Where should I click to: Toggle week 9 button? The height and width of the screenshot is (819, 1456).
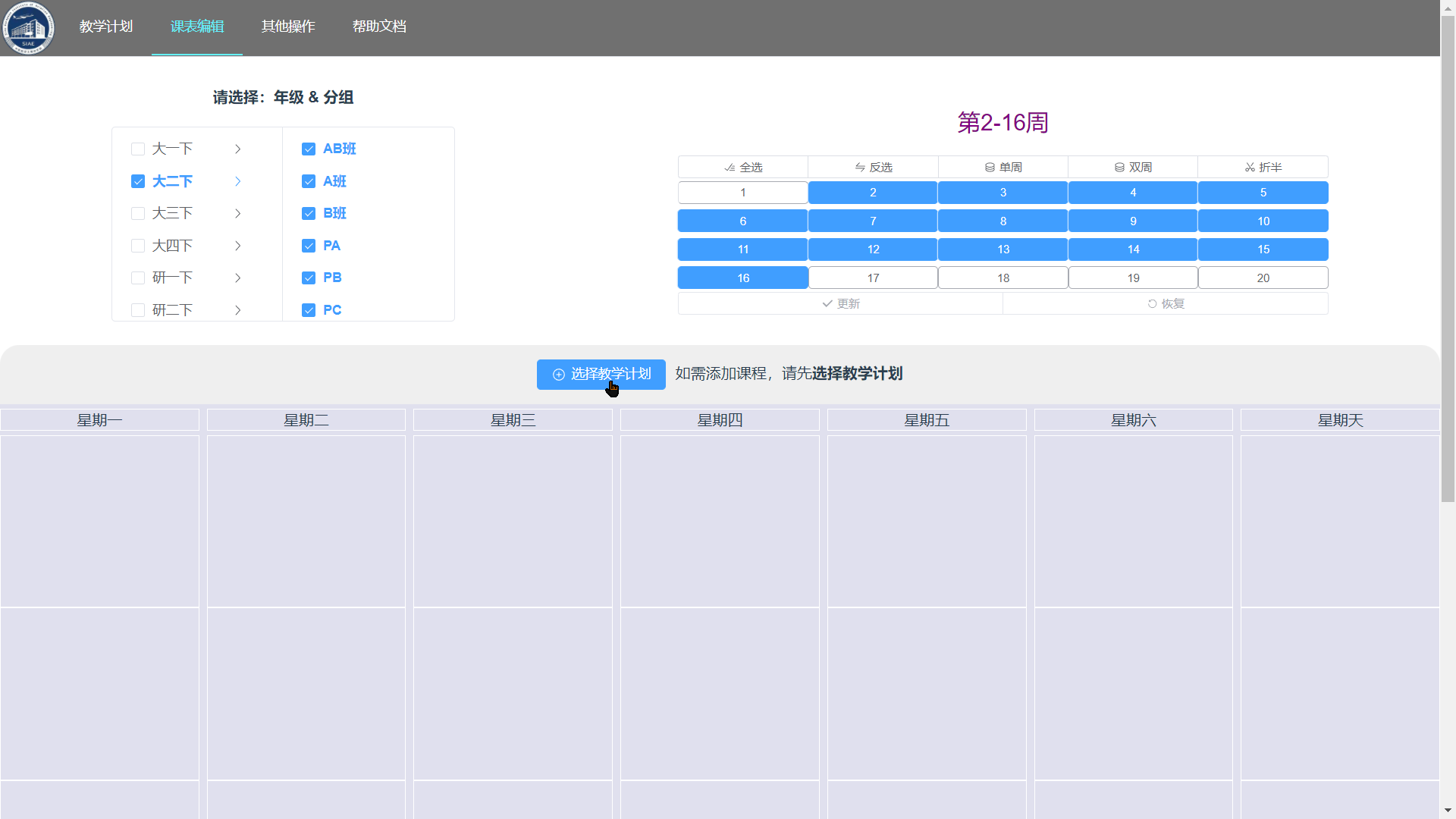click(x=1133, y=221)
